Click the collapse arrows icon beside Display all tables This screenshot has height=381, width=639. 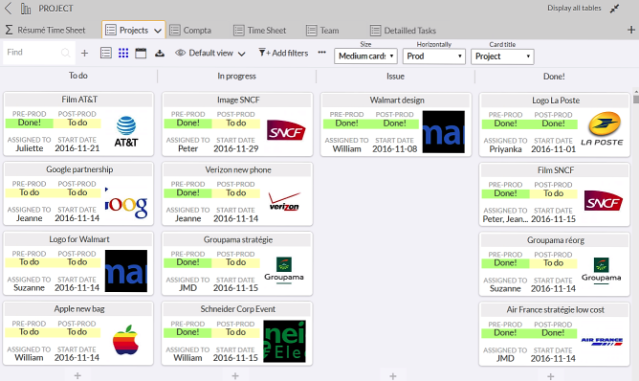(614, 9)
